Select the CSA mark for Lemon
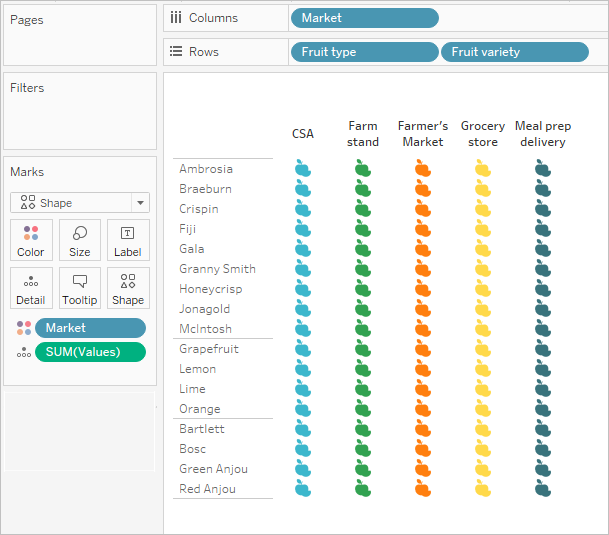The width and height of the screenshot is (609, 535). coord(303,368)
